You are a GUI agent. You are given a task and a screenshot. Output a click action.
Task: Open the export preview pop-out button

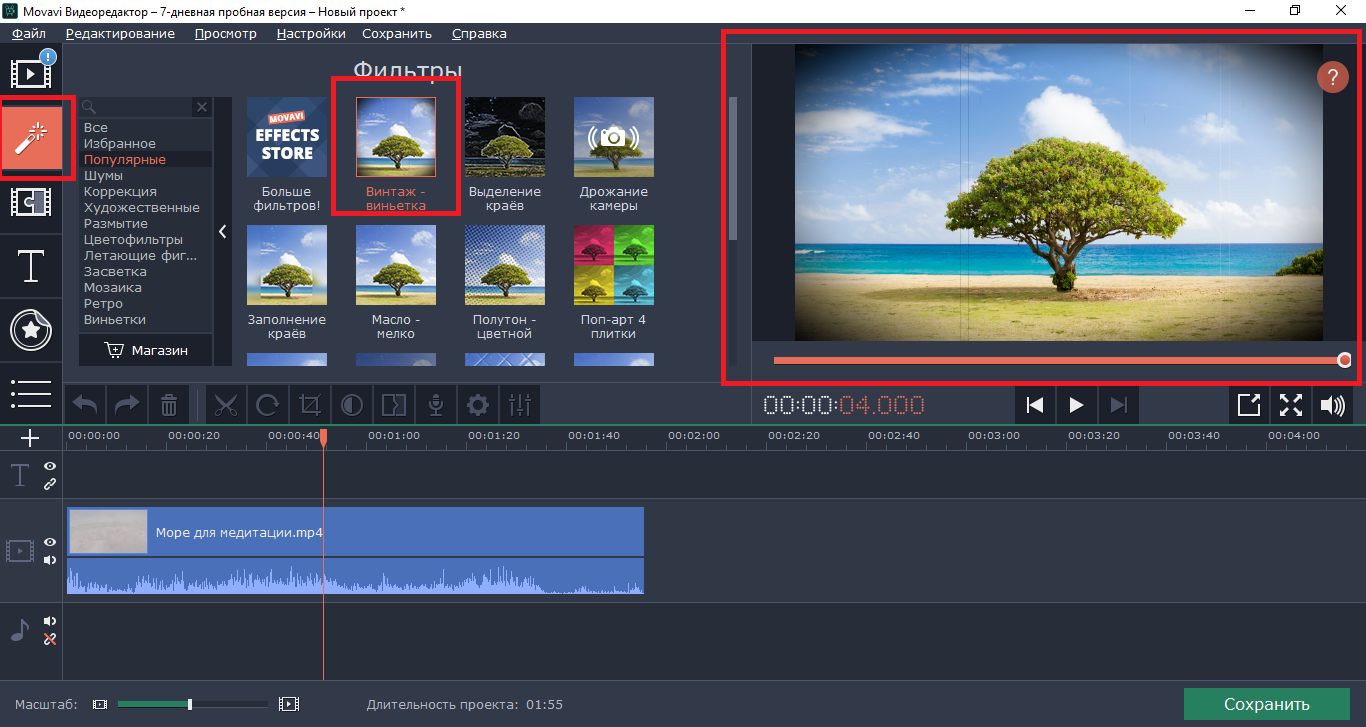(1249, 405)
